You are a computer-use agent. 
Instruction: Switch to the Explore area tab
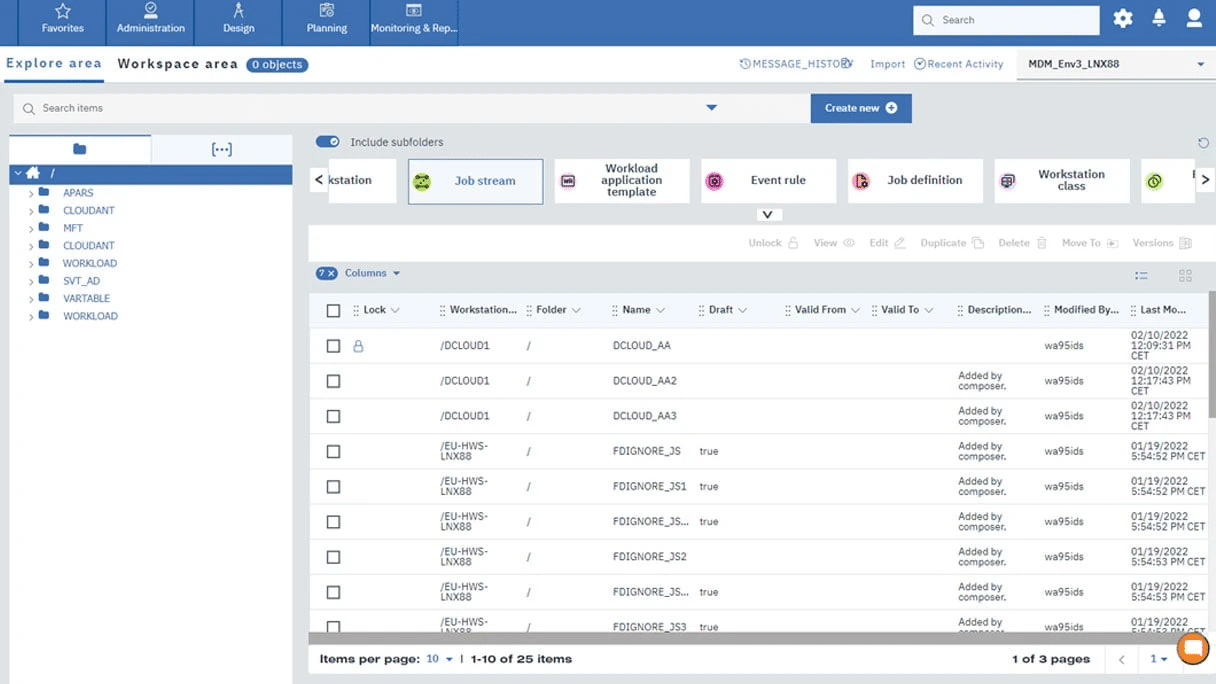[53, 62]
